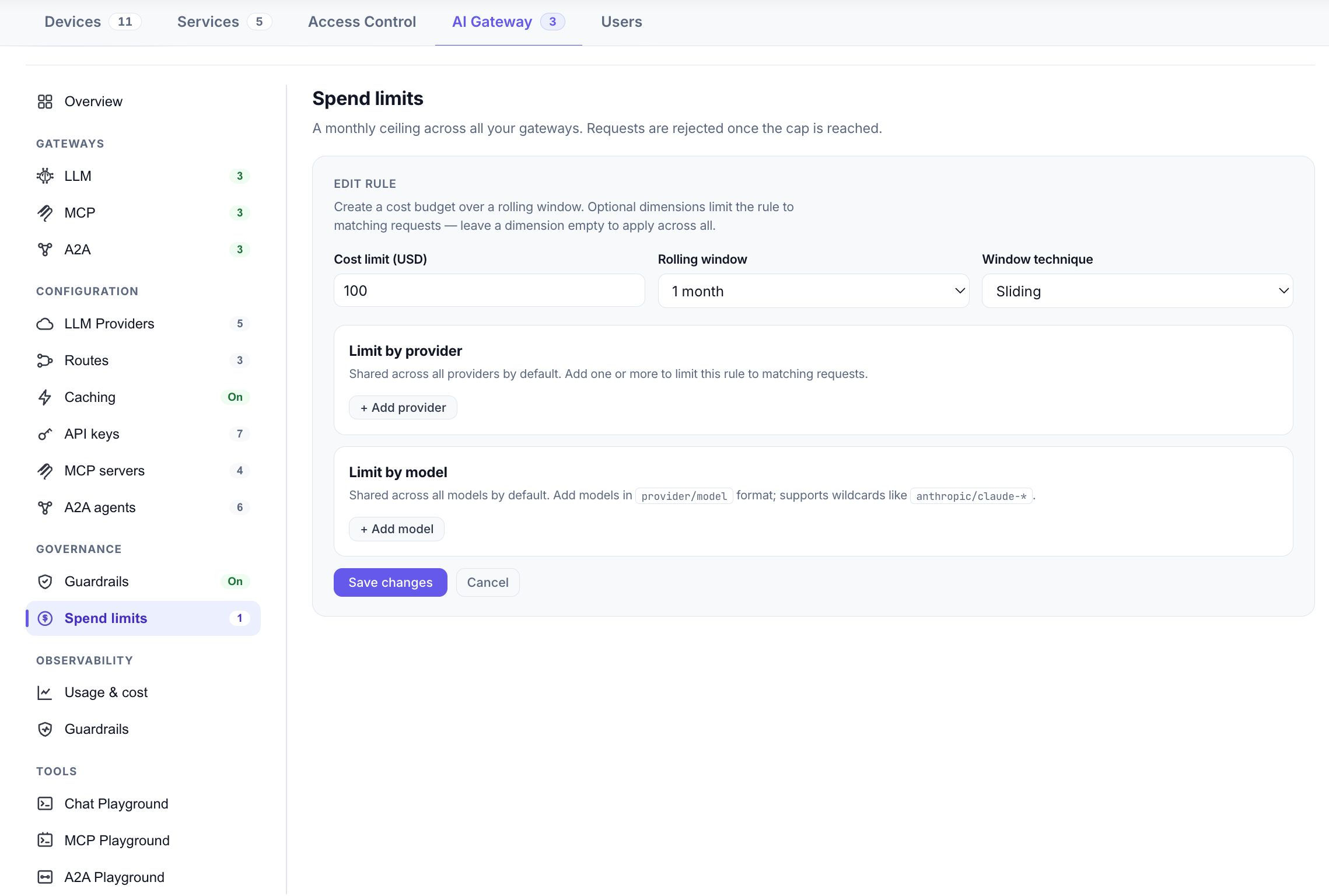Open Overview via its grid icon
This screenshot has height=896, width=1329.
(x=45, y=101)
